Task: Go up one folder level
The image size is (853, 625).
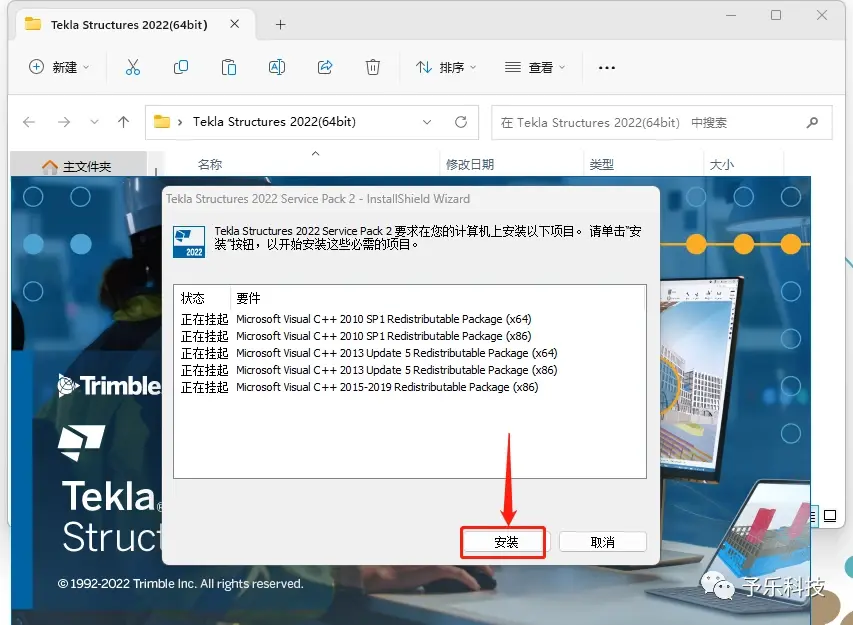Action: coord(123,122)
